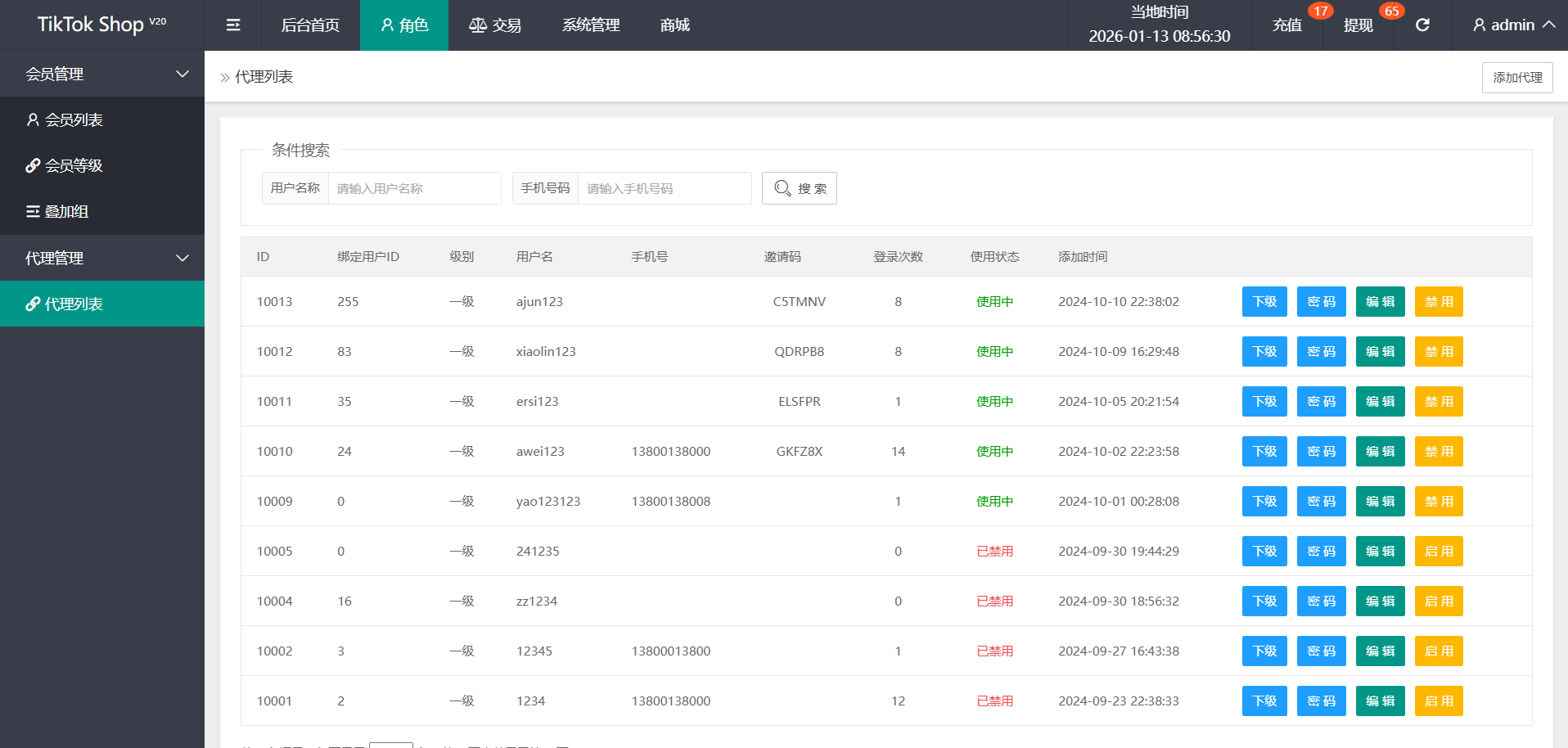Click 编辑 for agent xiaolin123
This screenshot has width=1568, height=748.
[x=1380, y=352]
